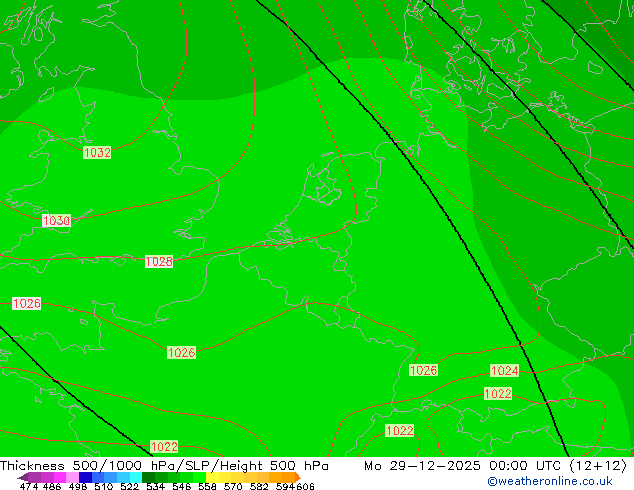
Task: Click the 1030 isobar pressure label
Action: [x=57, y=220]
